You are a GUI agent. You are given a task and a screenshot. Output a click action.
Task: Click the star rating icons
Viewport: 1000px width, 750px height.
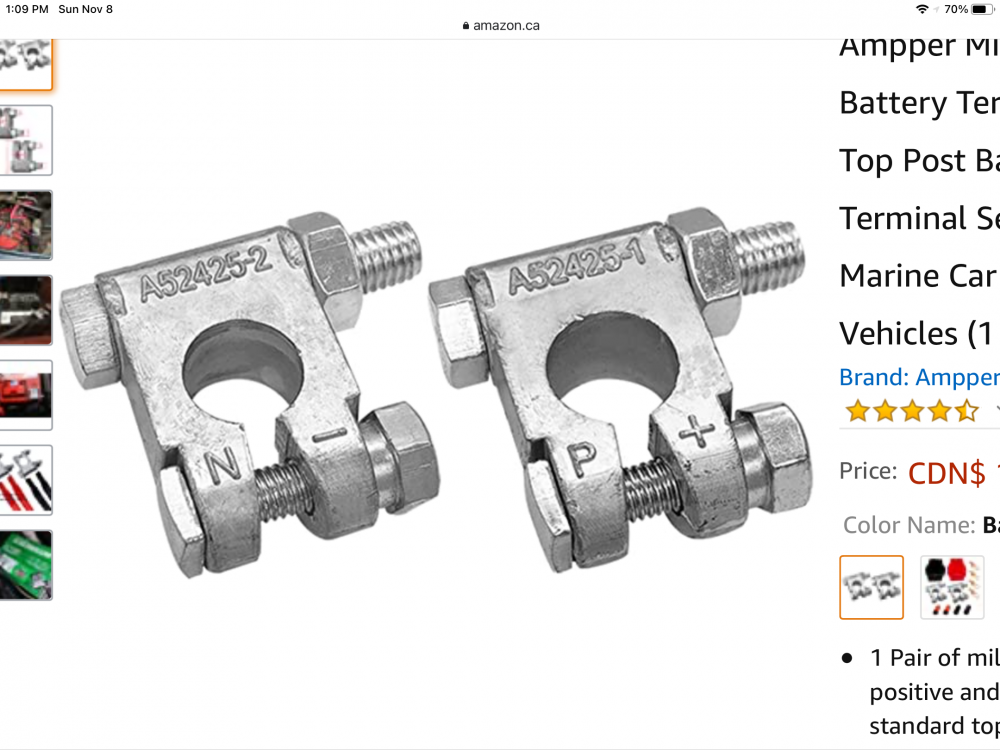click(912, 411)
